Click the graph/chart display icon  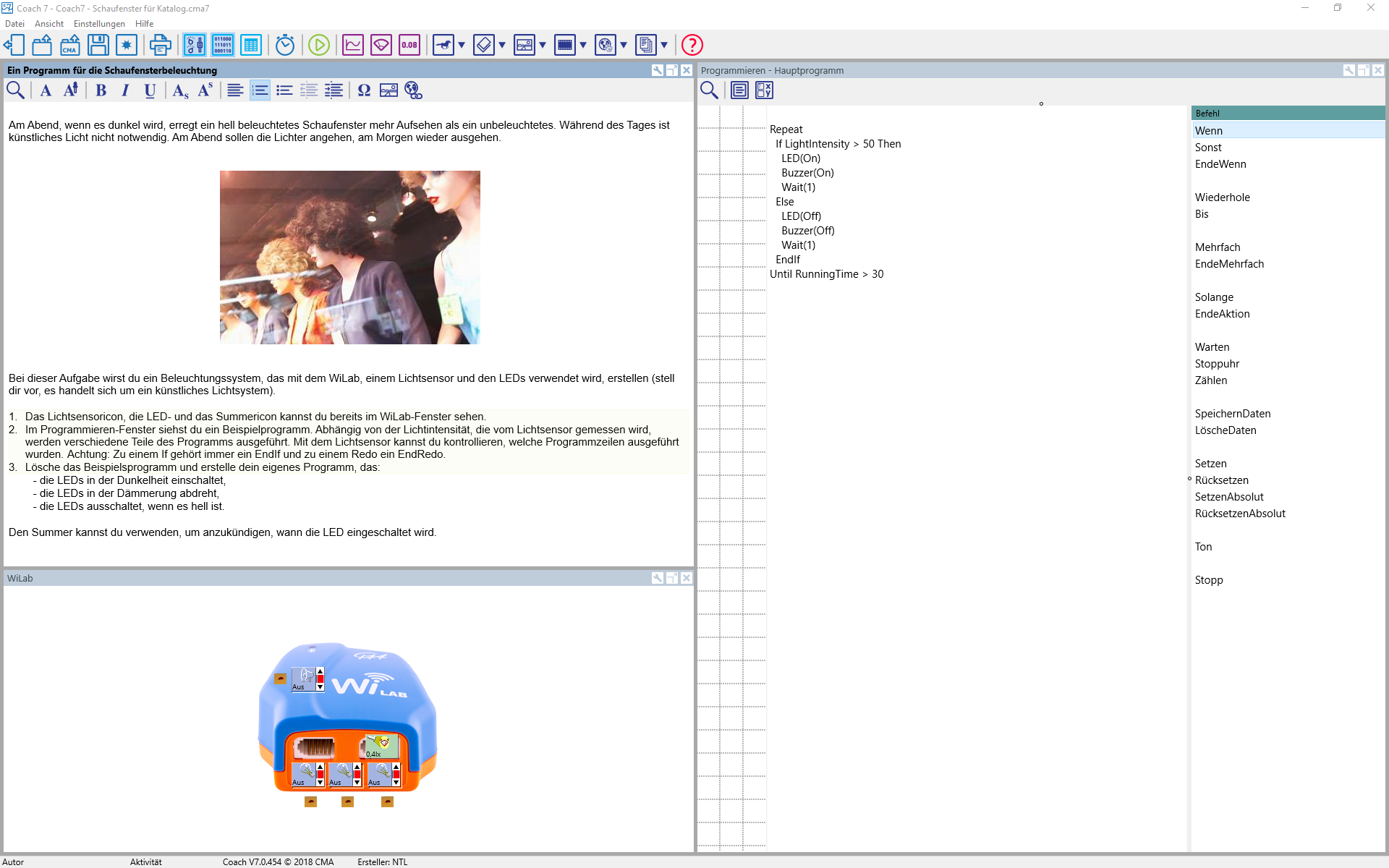coord(352,44)
